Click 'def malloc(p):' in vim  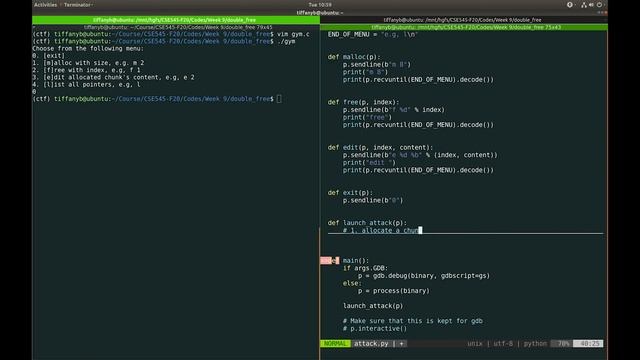tap(354, 57)
